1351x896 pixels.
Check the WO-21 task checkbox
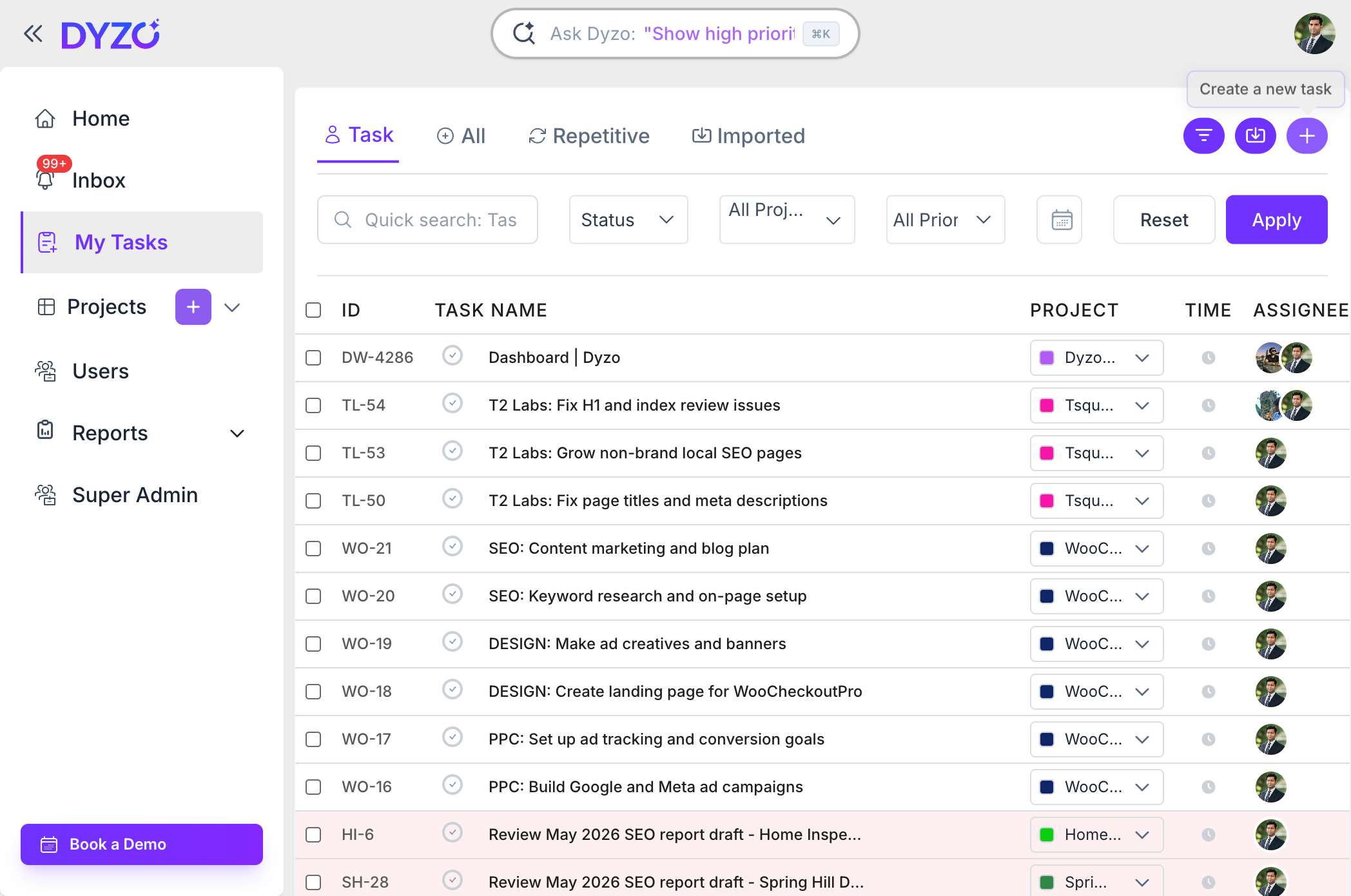[x=313, y=549]
